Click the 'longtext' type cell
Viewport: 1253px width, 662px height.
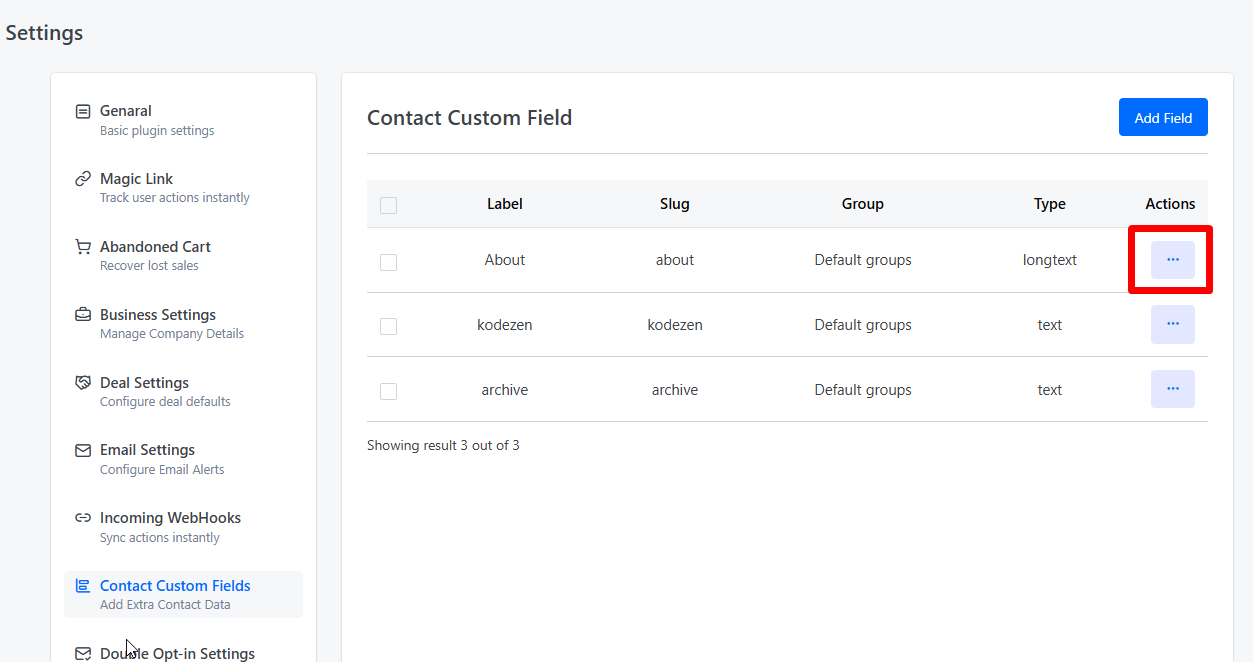pos(1050,260)
